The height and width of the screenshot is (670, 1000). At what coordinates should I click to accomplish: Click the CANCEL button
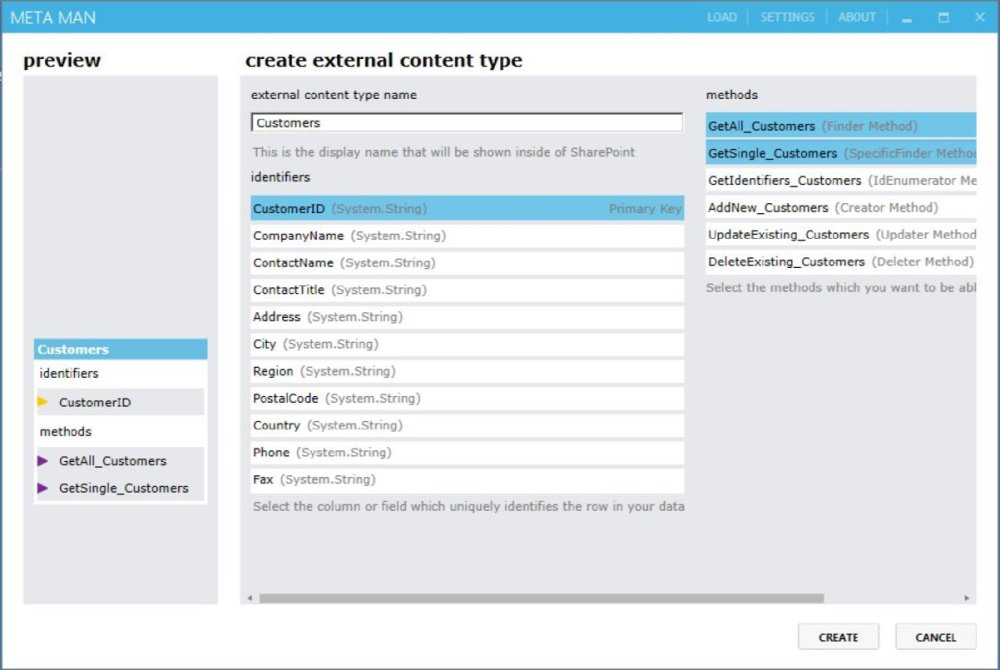pyautogui.click(x=935, y=637)
